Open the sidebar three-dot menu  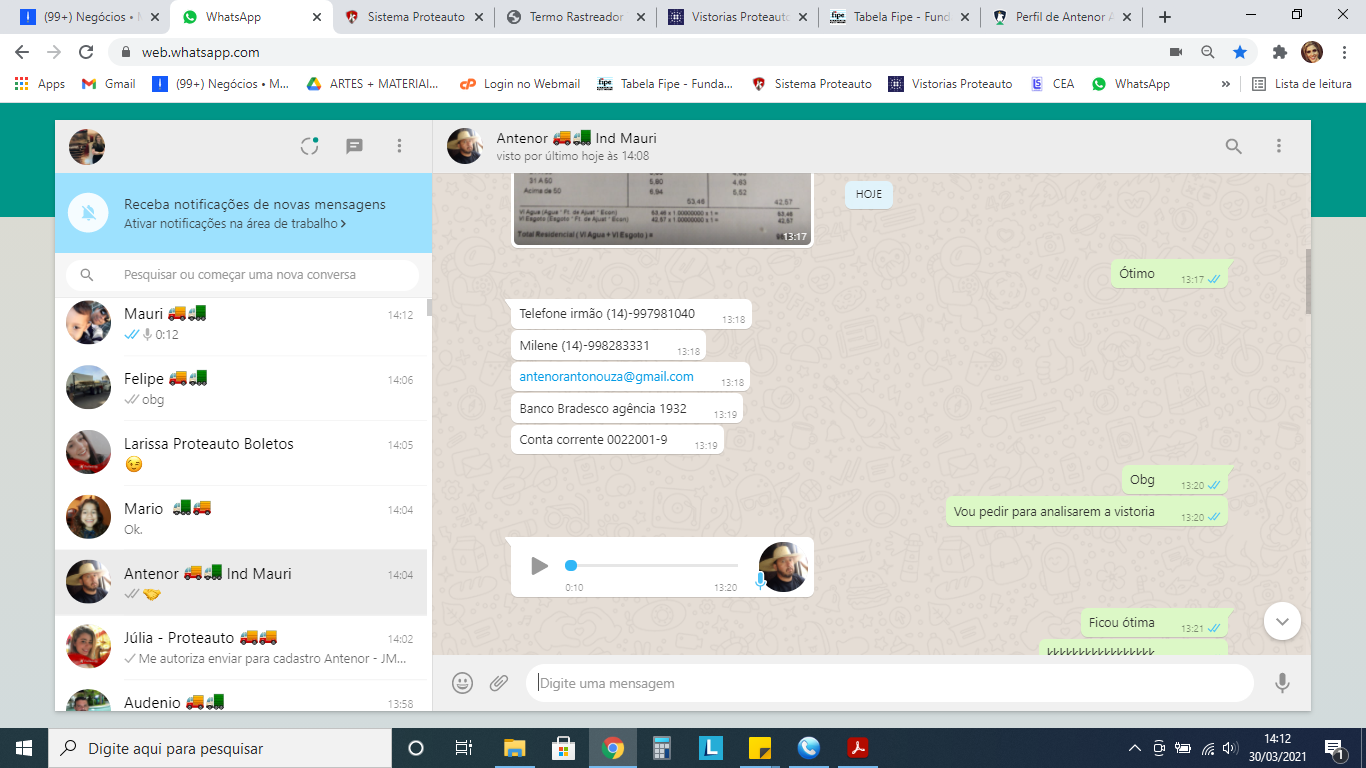pos(399,146)
